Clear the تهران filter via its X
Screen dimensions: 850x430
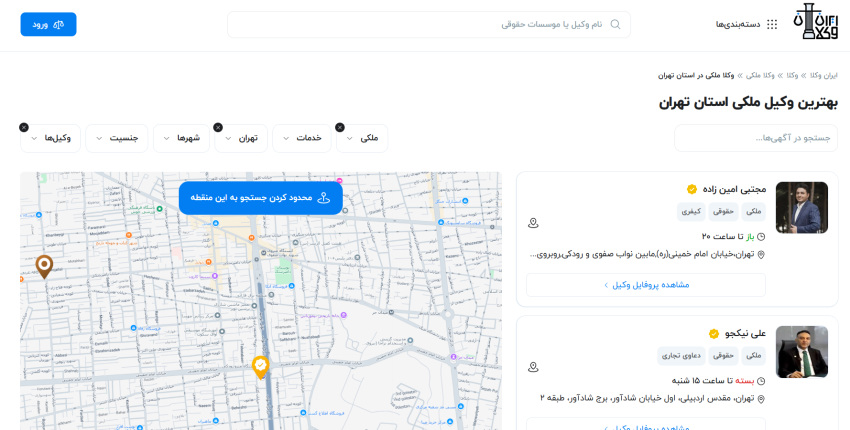[218, 127]
